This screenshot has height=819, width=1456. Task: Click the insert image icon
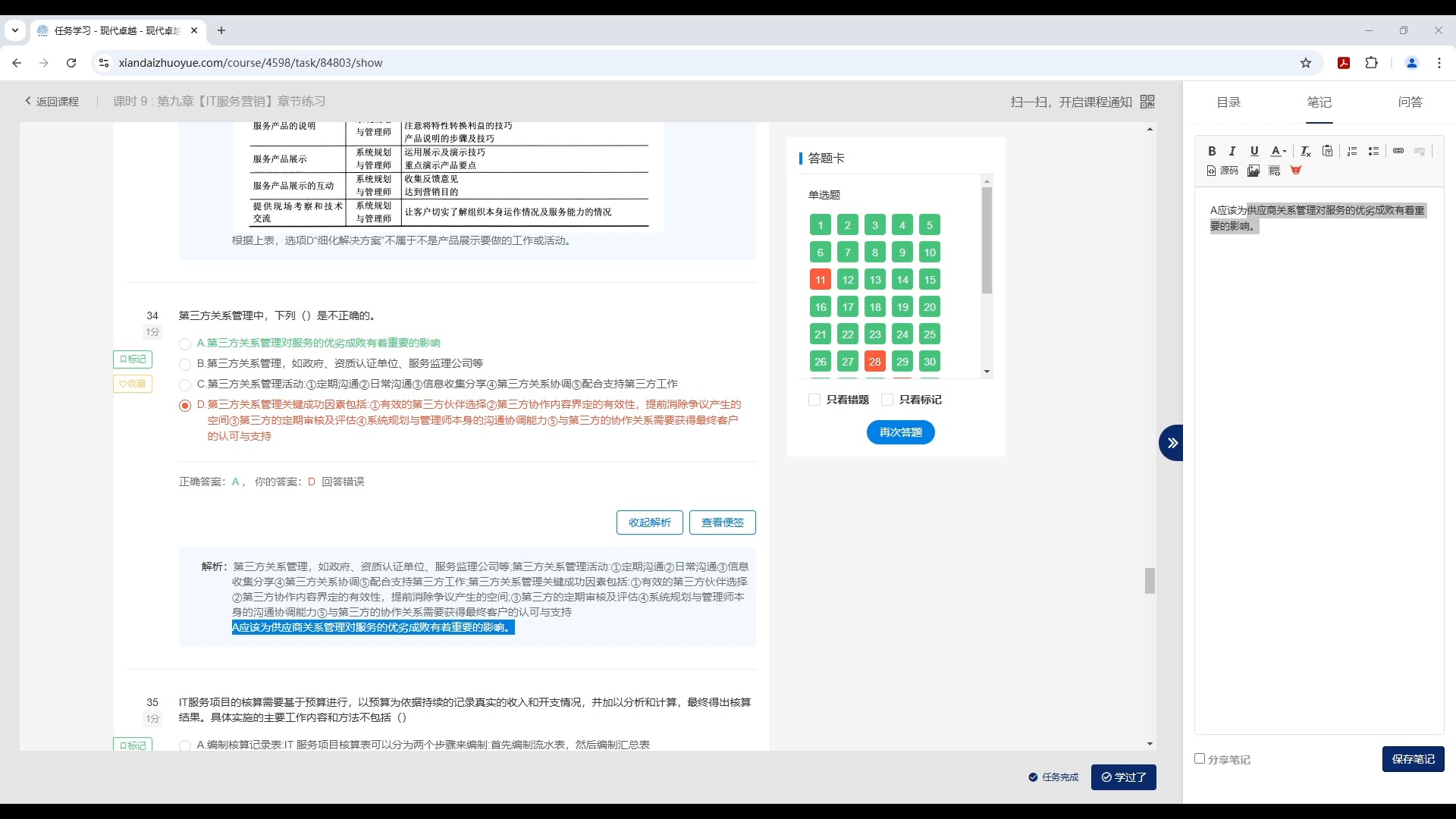(1254, 171)
